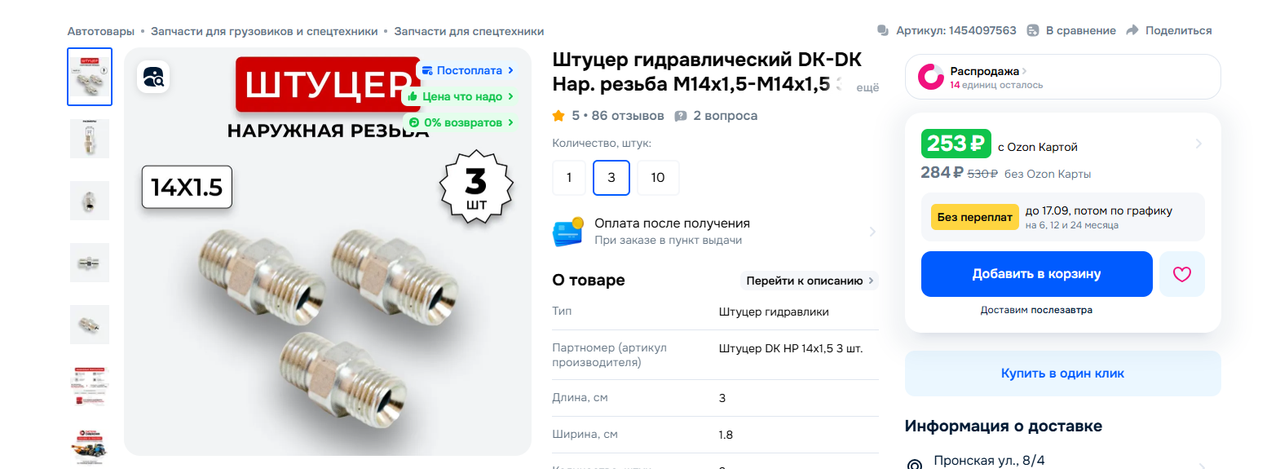This screenshot has width=1280, height=469.
Task: Select quantity option 3
Action: [x=611, y=178]
